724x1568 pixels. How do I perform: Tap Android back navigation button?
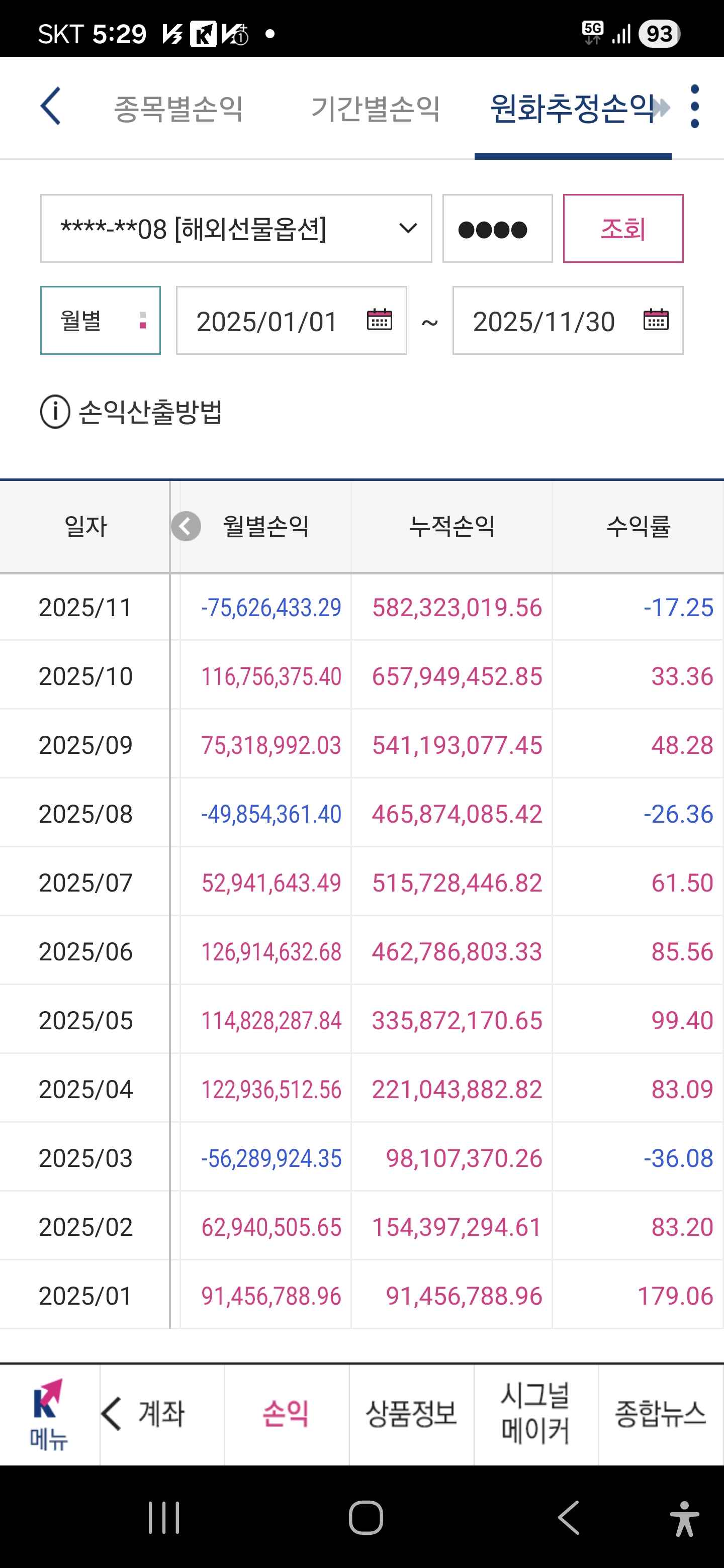click(569, 1517)
